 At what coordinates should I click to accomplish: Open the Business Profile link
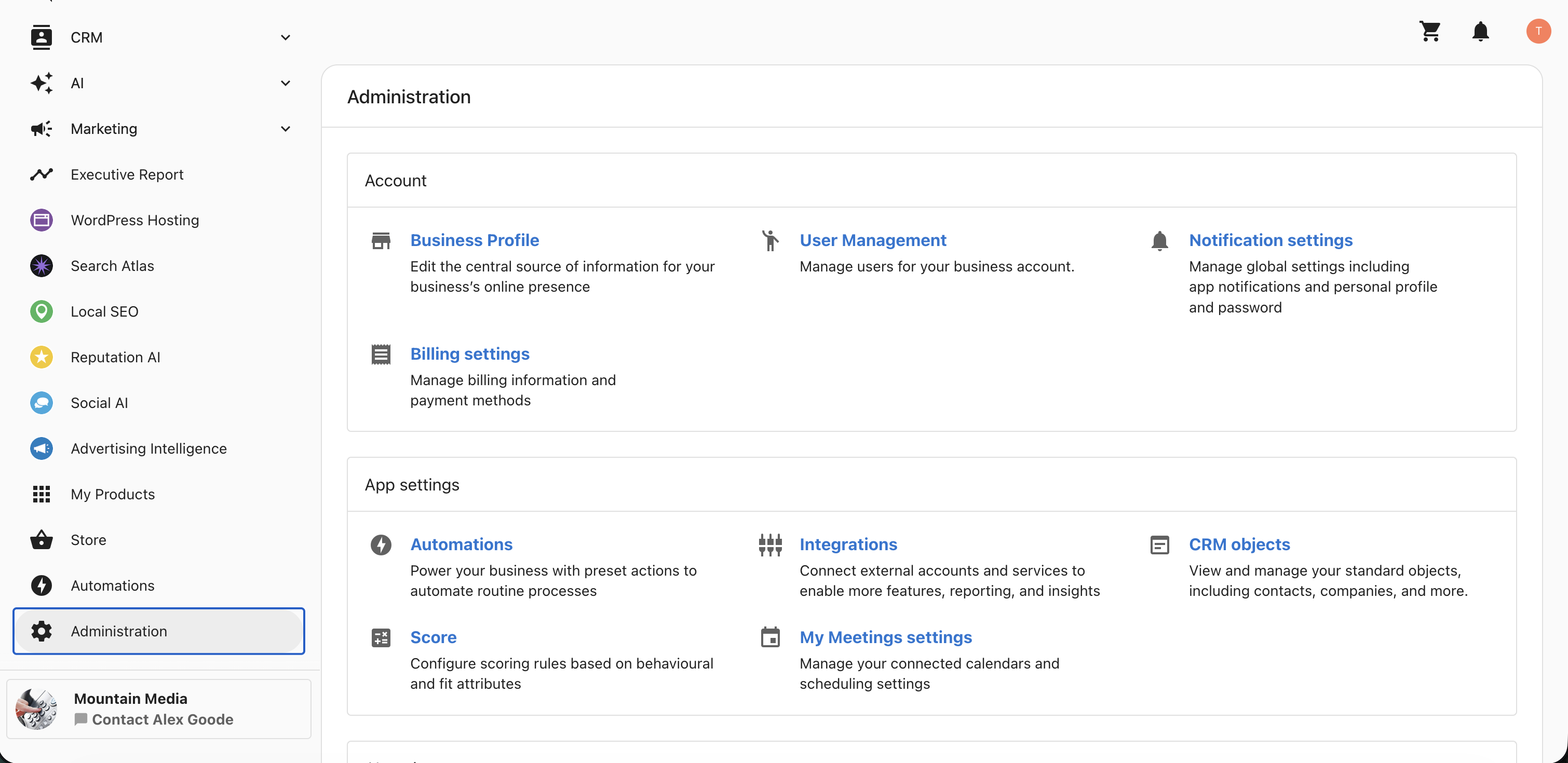pyautogui.click(x=474, y=240)
